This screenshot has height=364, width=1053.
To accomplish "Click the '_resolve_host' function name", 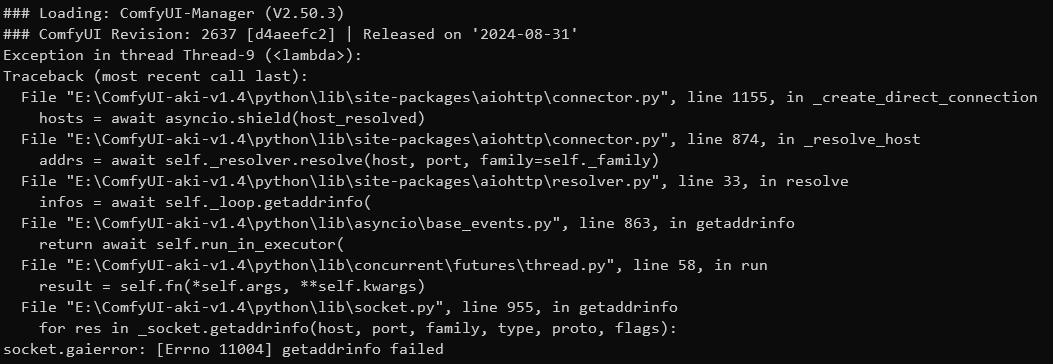I will 862,139.
